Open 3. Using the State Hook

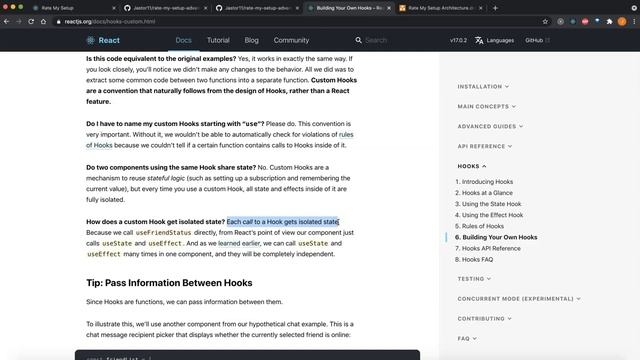(x=488, y=204)
